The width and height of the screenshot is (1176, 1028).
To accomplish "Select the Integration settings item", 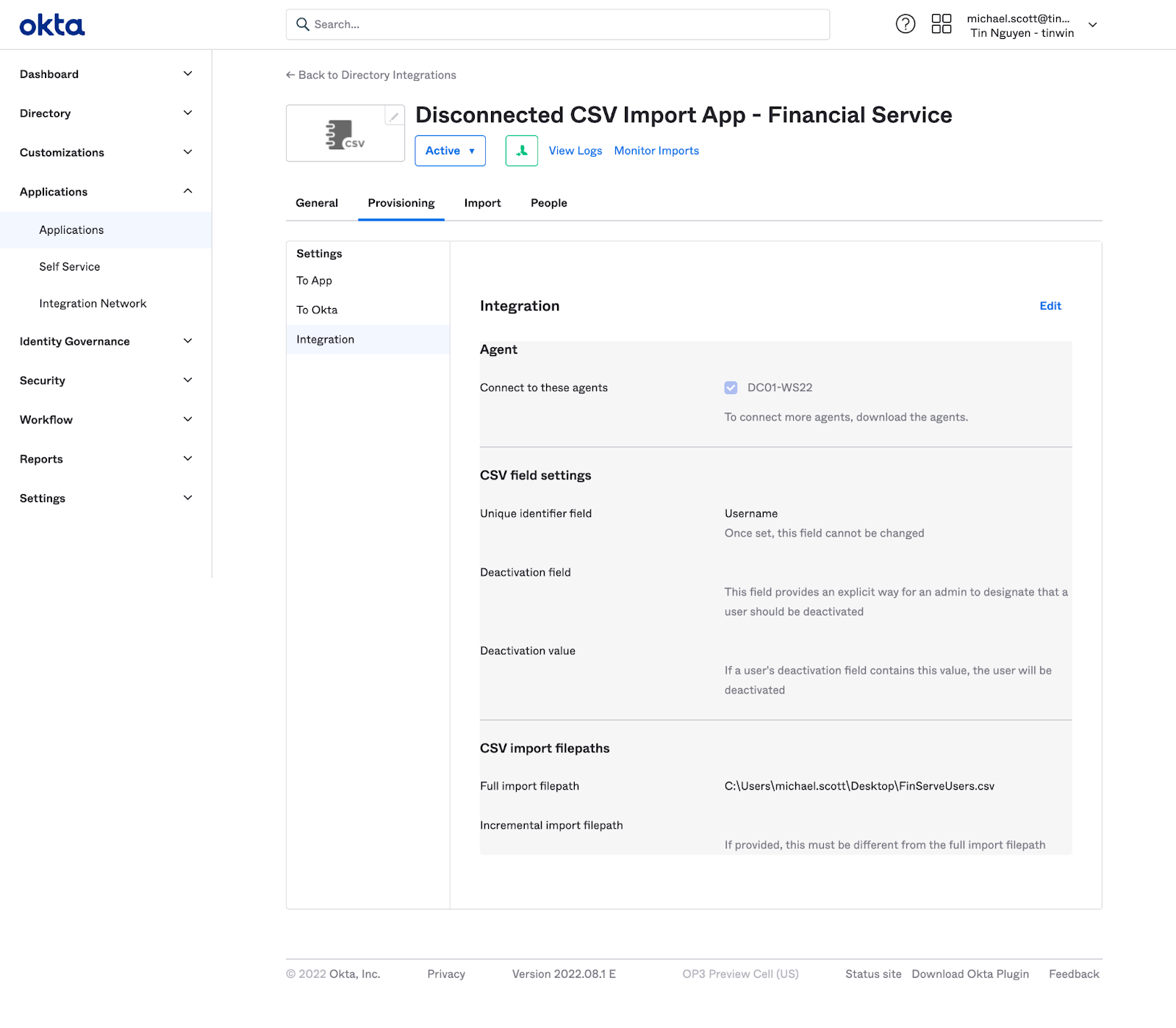I will click(325, 339).
